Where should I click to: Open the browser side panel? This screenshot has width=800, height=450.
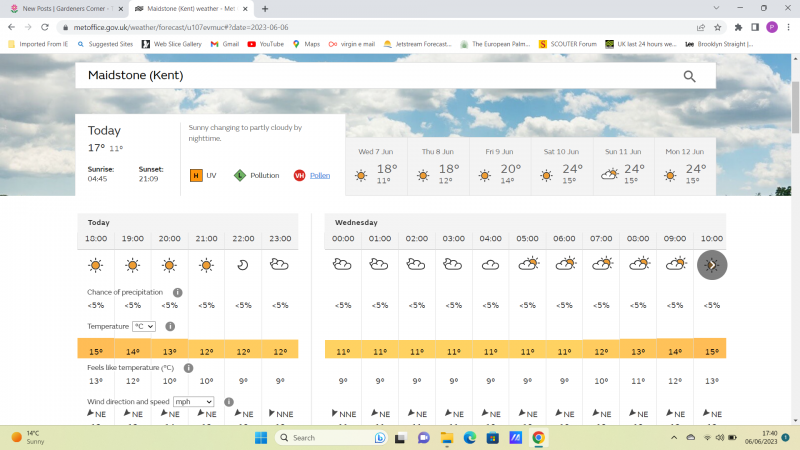pos(755,28)
